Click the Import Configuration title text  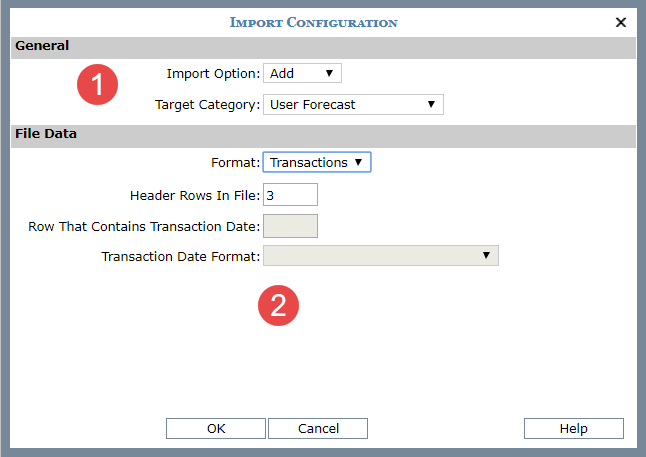point(313,22)
